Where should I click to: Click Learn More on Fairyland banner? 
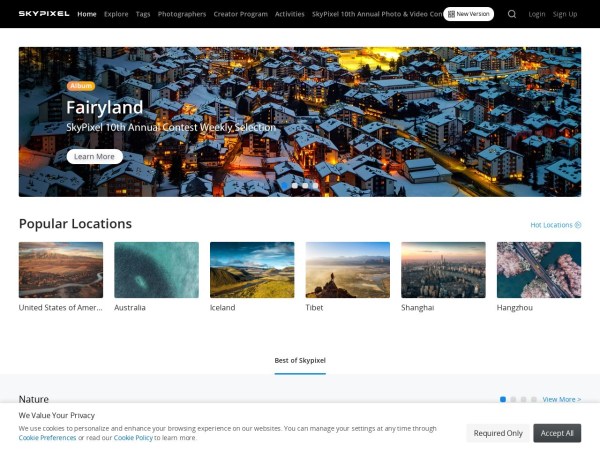95,156
